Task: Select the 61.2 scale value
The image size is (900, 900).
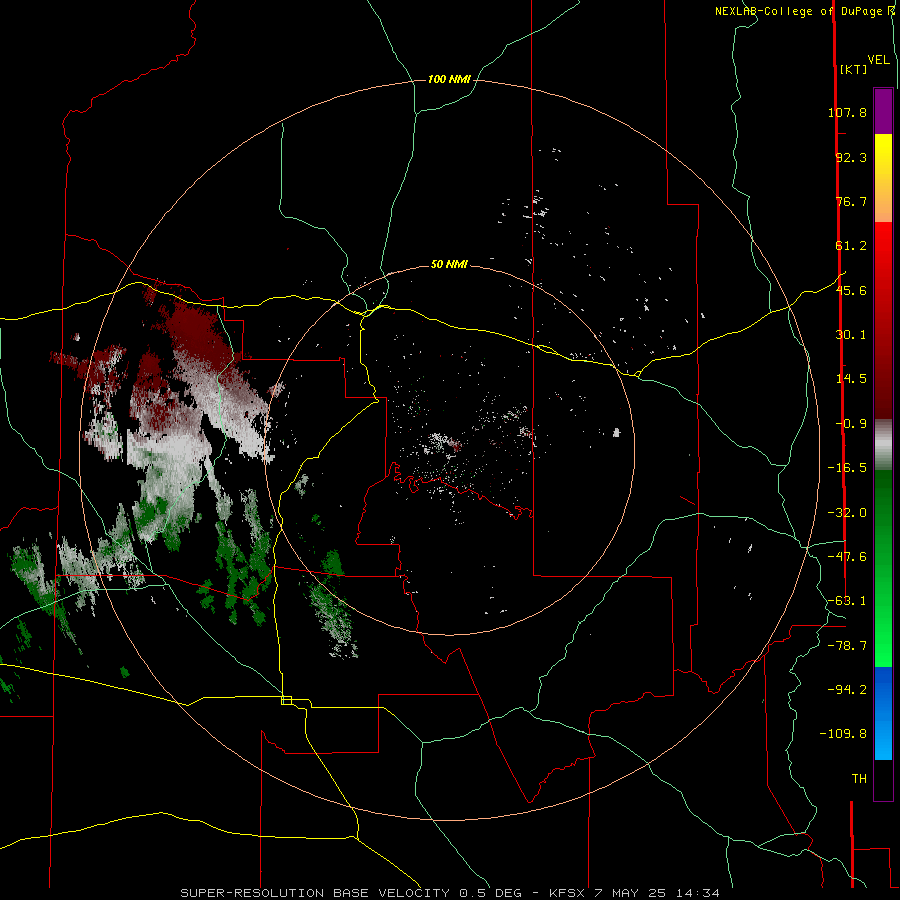Action: (x=851, y=246)
